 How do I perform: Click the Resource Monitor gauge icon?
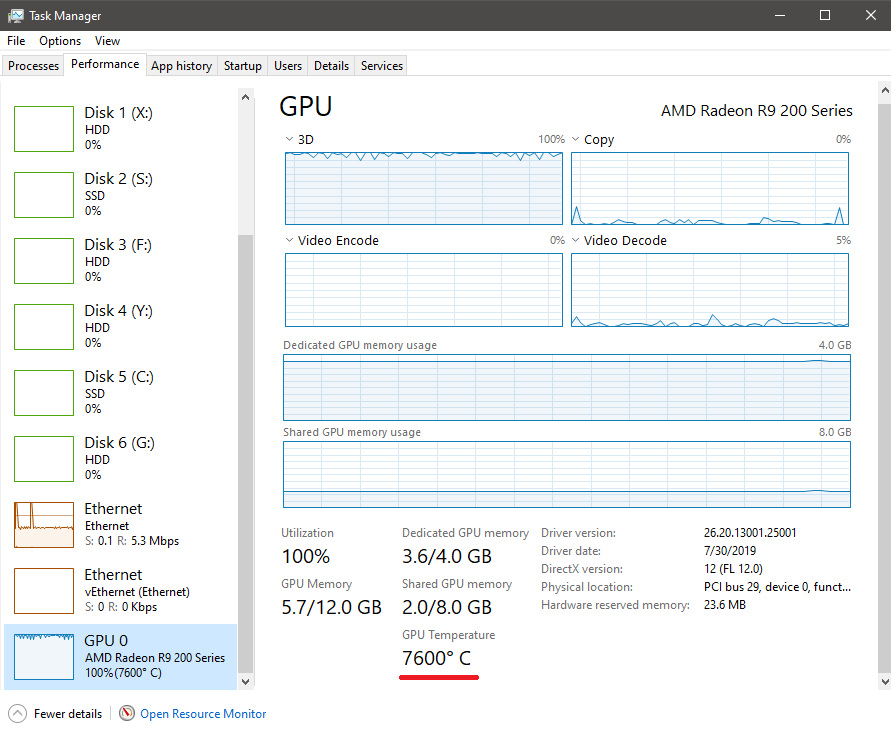(x=127, y=713)
